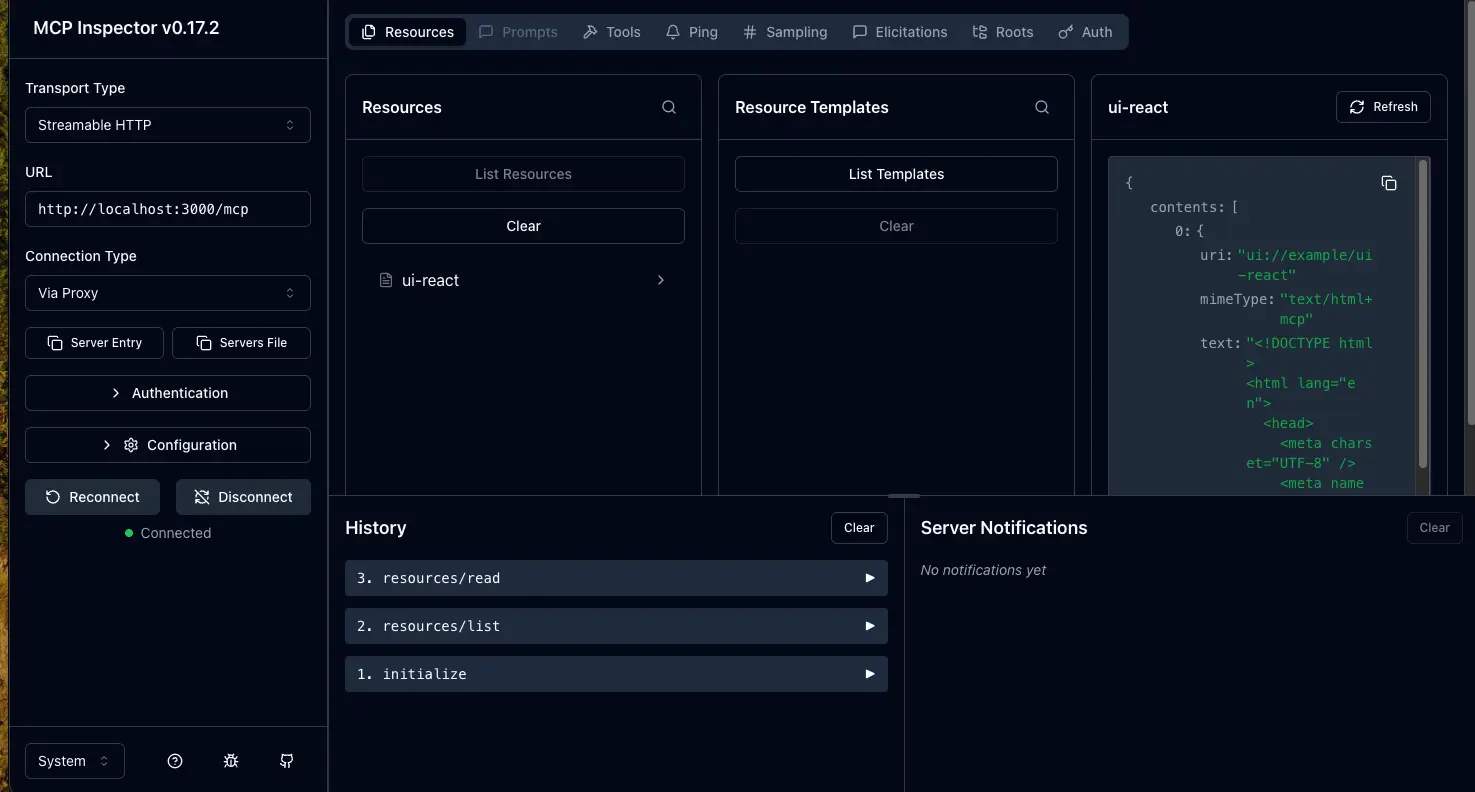The image size is (1475, 792).
Task: Click the ui-react panel heading
Action: (x=1138, y=107)
